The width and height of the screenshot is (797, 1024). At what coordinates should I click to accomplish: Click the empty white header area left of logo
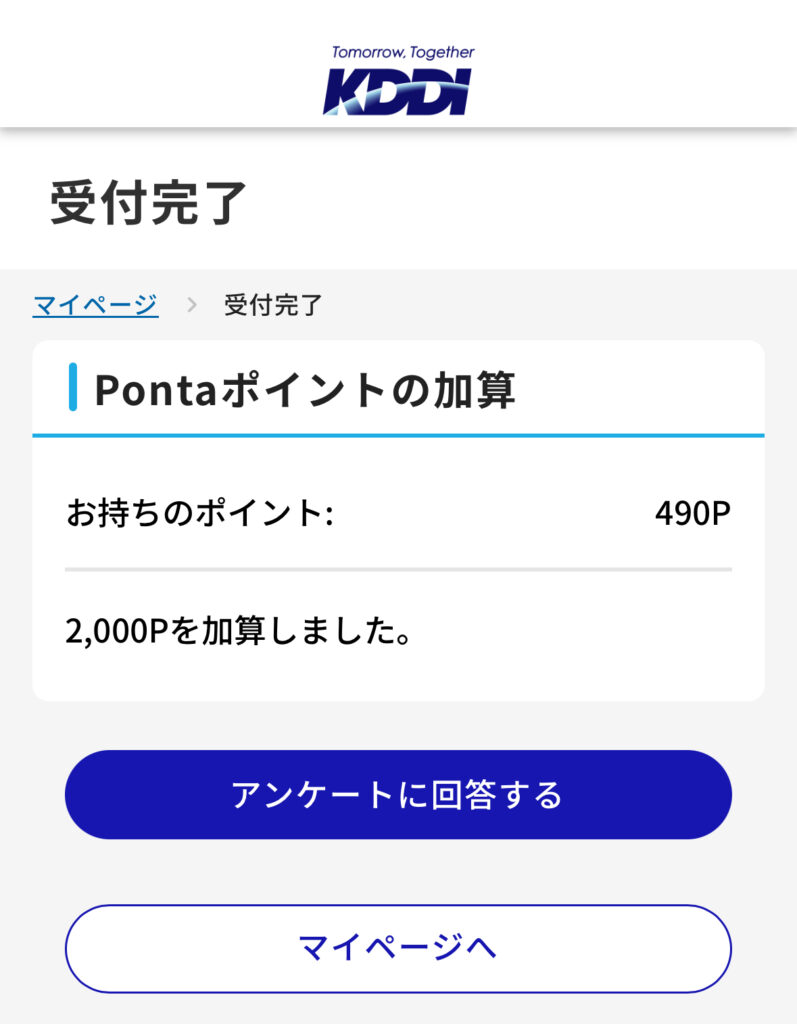pos(150,70)
